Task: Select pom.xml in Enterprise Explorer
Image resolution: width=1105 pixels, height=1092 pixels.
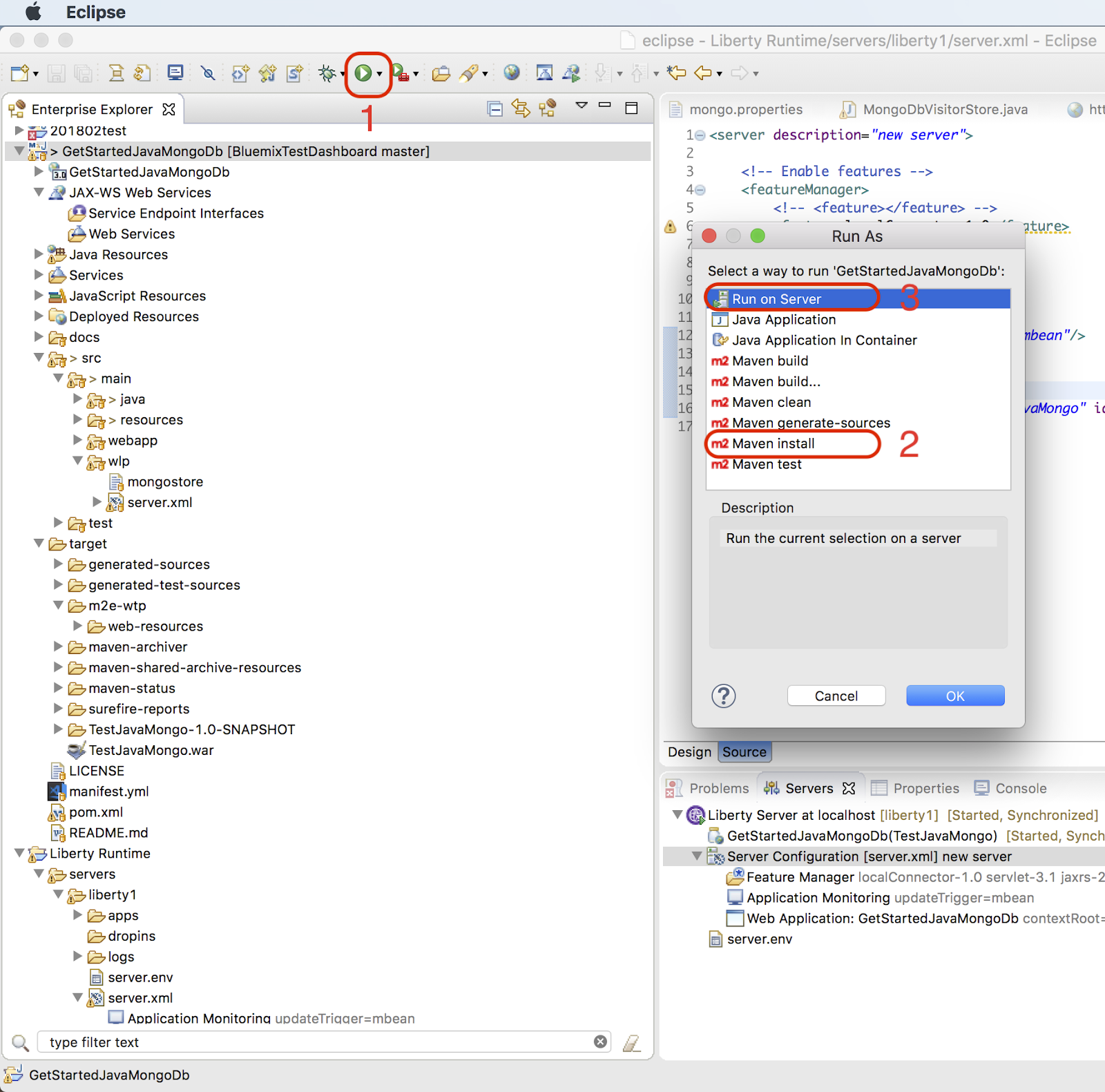Action: coord(96,812)
